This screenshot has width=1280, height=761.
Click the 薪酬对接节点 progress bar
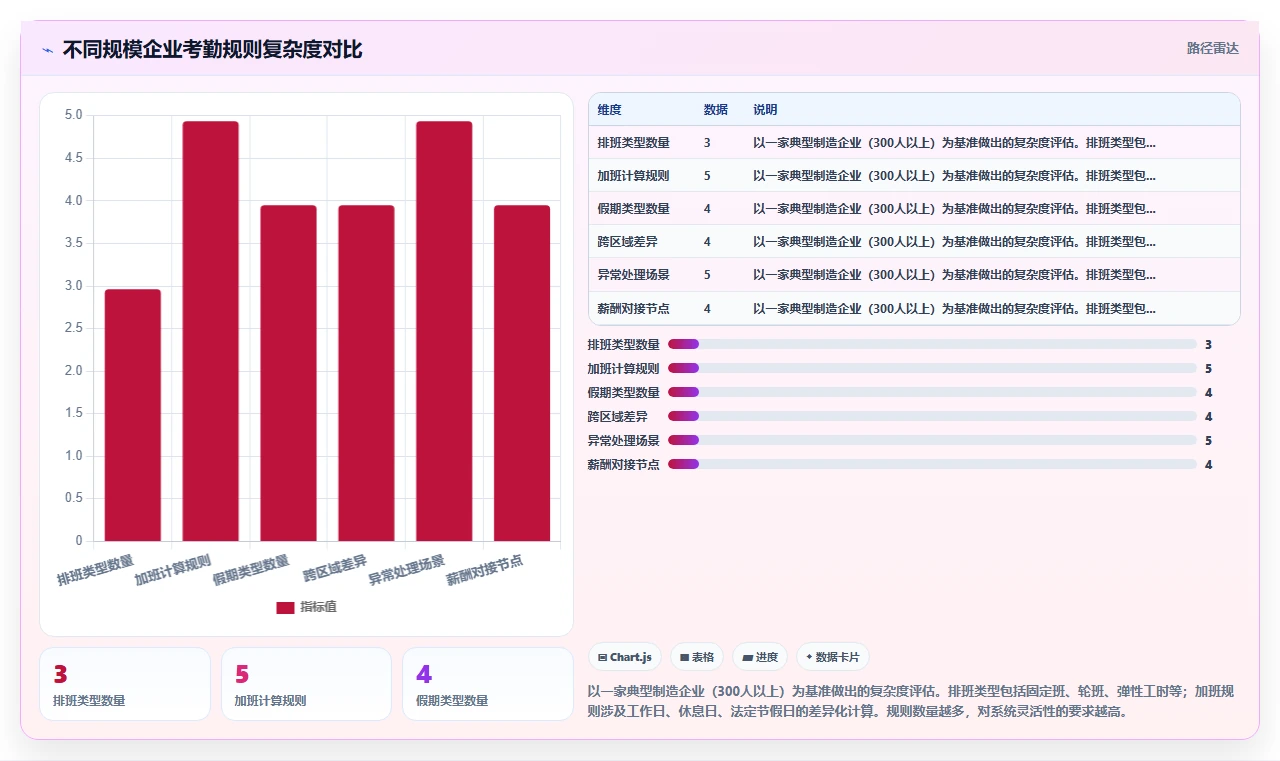click(932, 464)
